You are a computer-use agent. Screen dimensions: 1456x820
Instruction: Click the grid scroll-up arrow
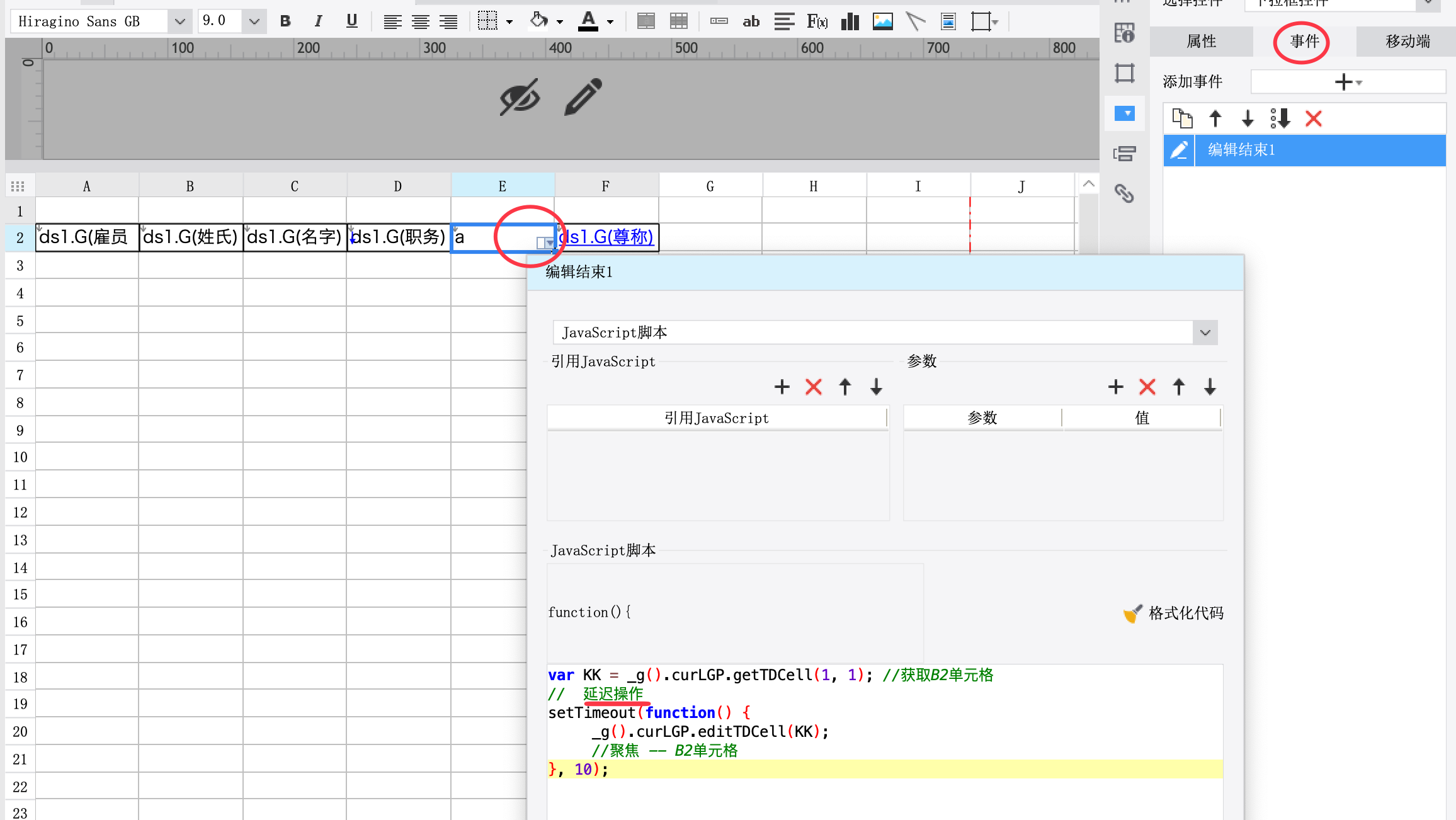coord(1089,185)
